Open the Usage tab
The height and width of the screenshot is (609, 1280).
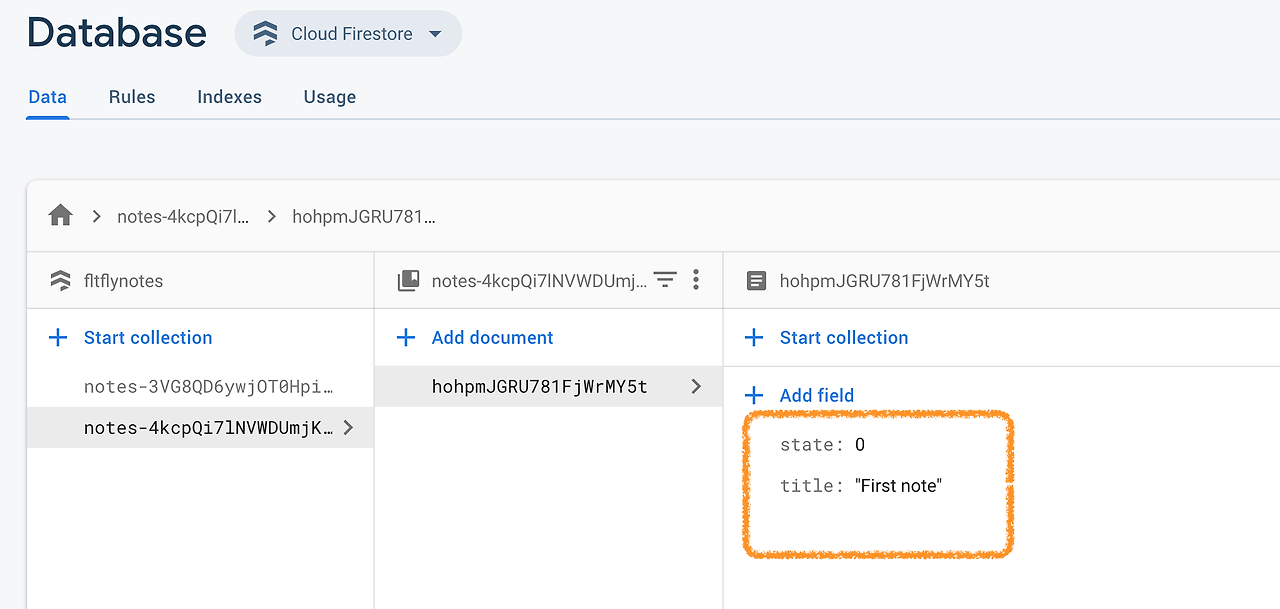pyautogui.click(x=330, y=97)
